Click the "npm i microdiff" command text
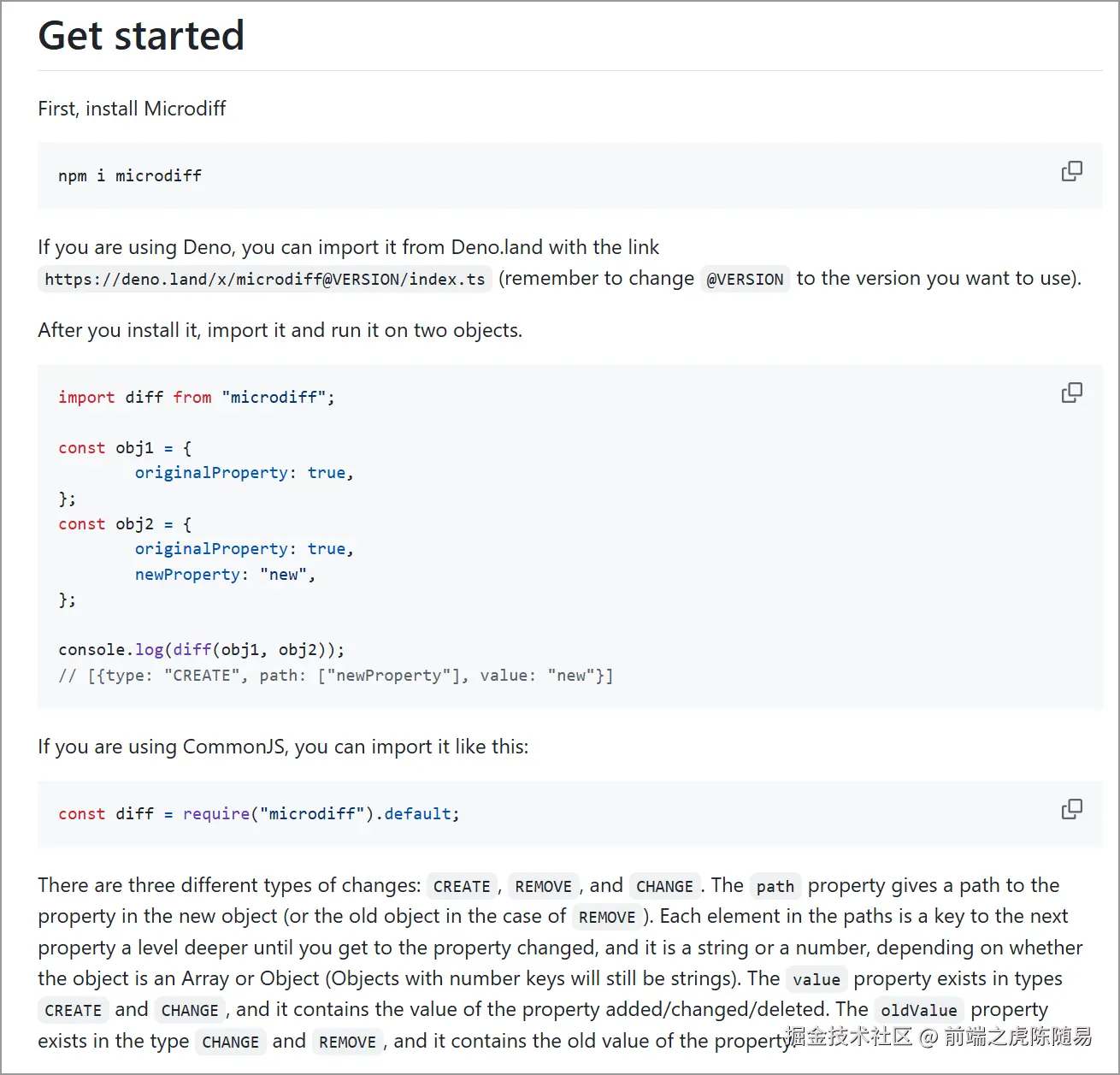Viewport: 1120px width, 1075px height. pyautogui.click(x=130, y=176)
